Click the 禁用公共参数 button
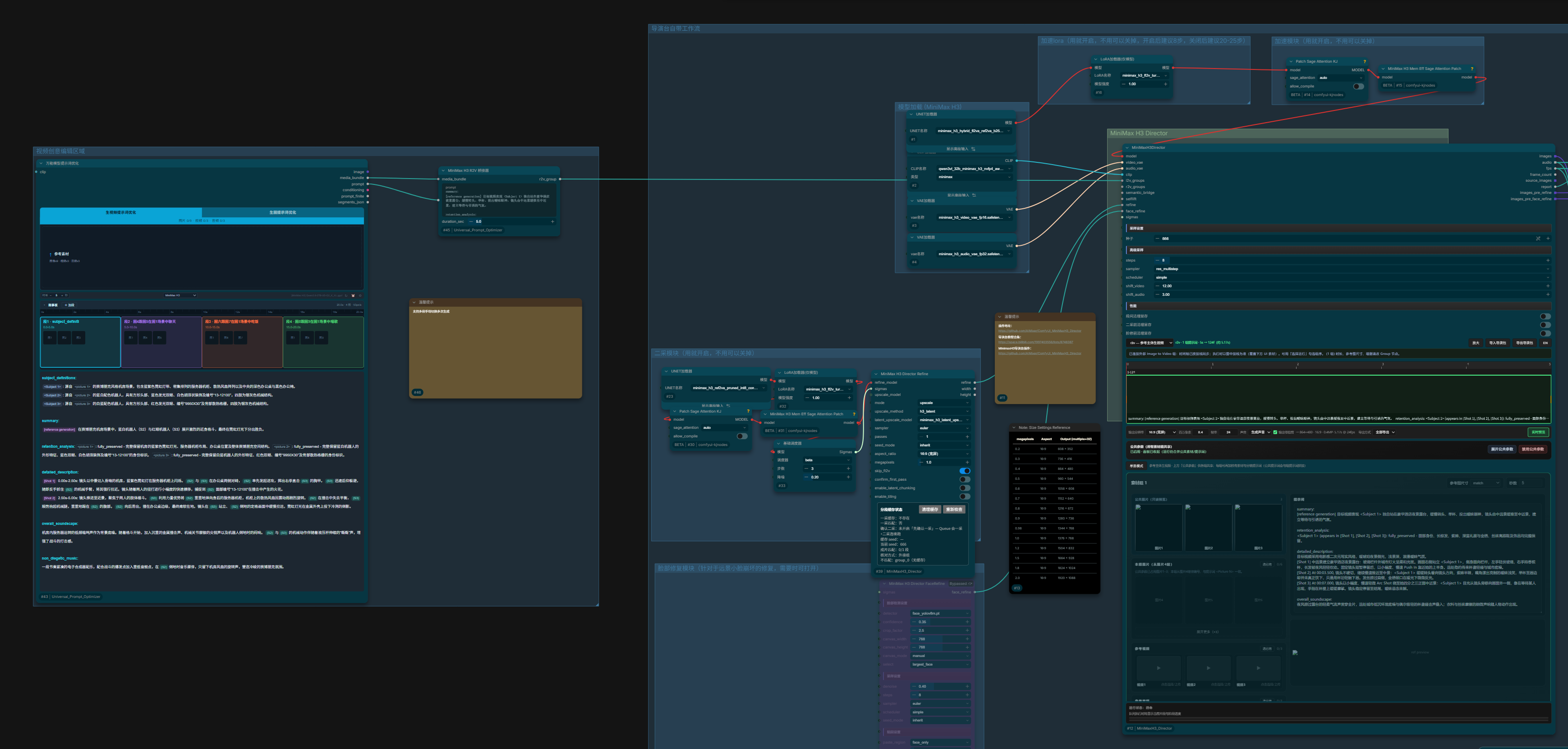The height and width of the screenshot is (749, 1568). point(1533,450)
